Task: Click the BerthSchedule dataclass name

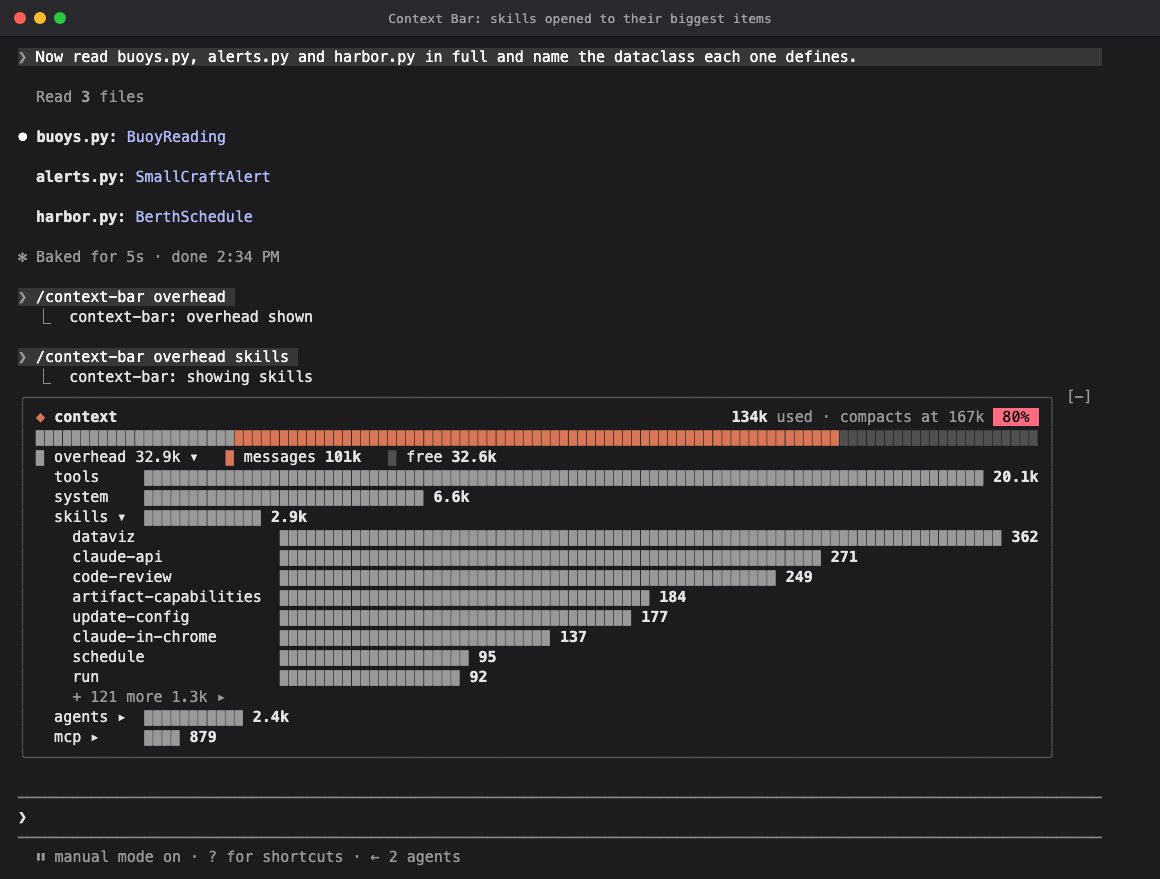Action: 194,217
